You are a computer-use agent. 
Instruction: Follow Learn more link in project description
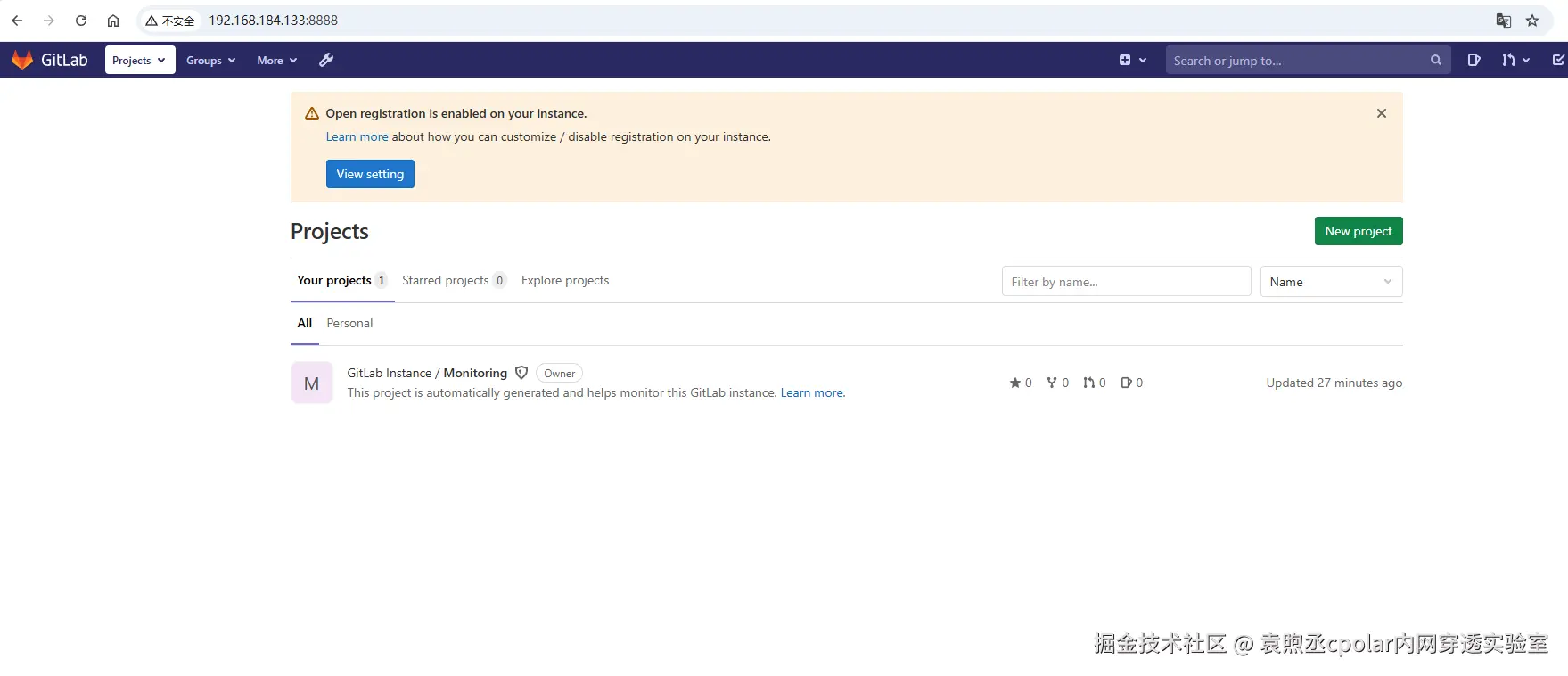tap(813, 392)
